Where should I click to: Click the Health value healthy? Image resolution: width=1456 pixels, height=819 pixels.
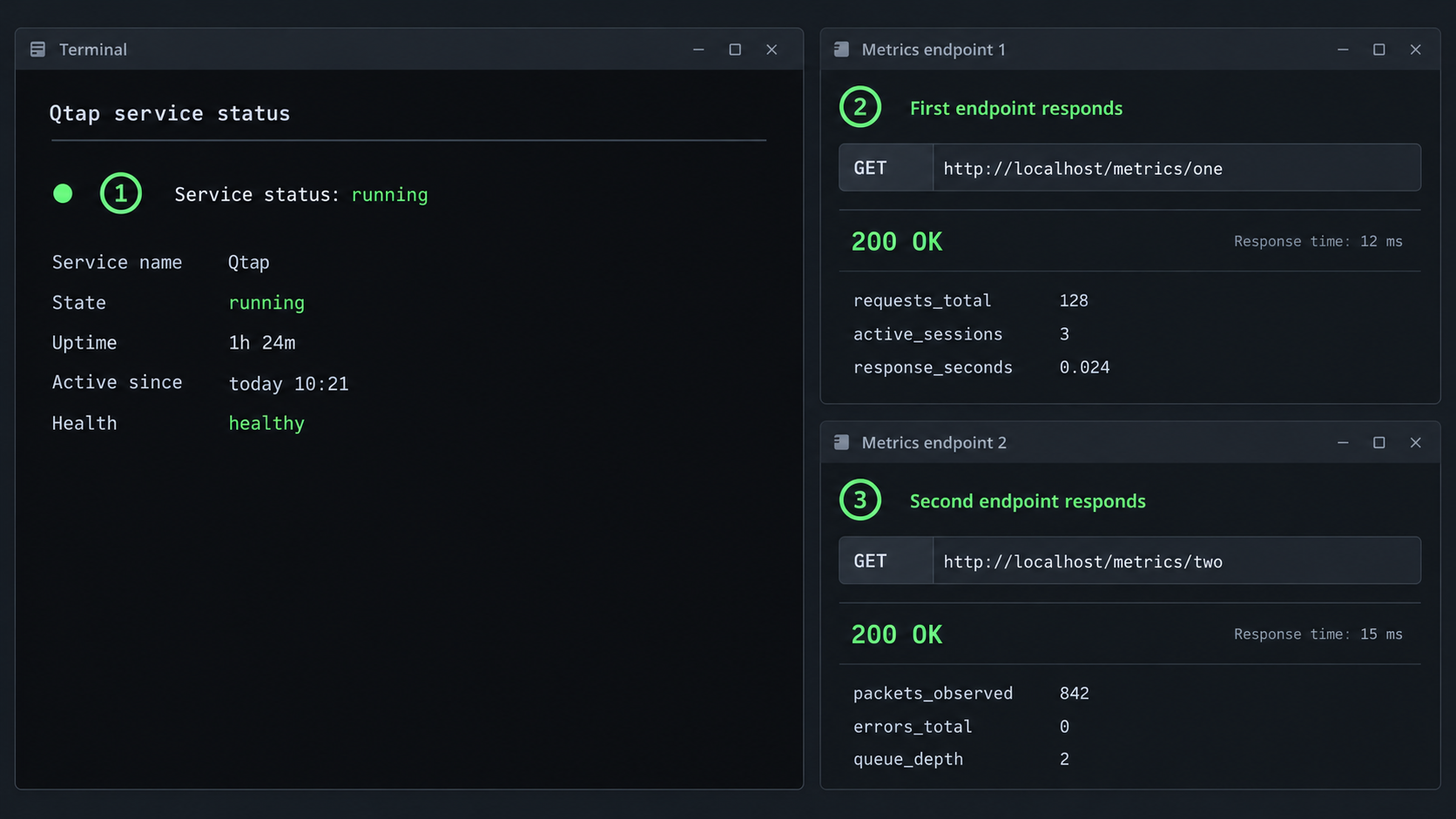(x=266, y=423)
